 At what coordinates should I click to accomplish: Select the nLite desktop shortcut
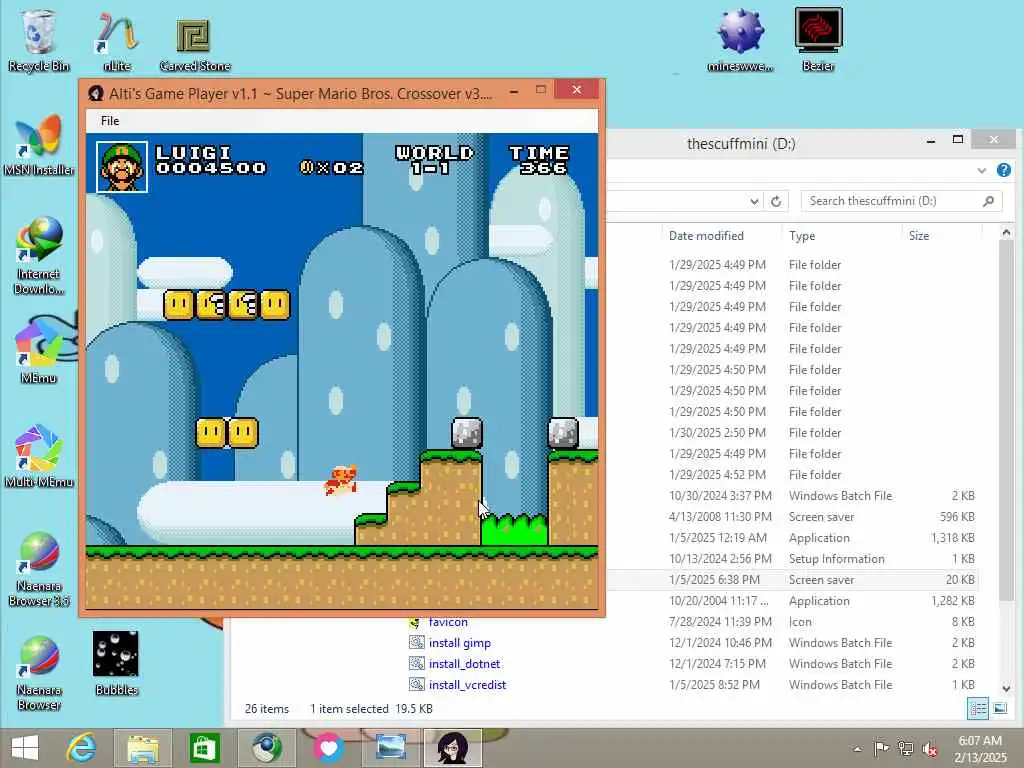117,40
